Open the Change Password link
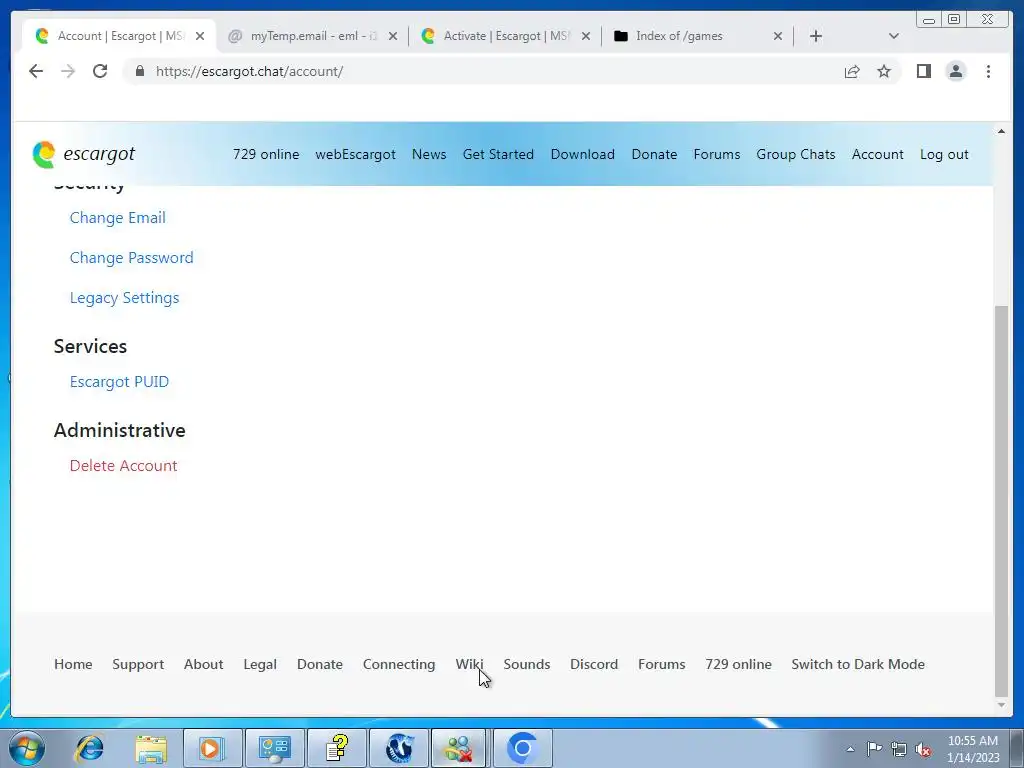The image size is (1024, 768). pyautogui.click(x=131, y=257)
